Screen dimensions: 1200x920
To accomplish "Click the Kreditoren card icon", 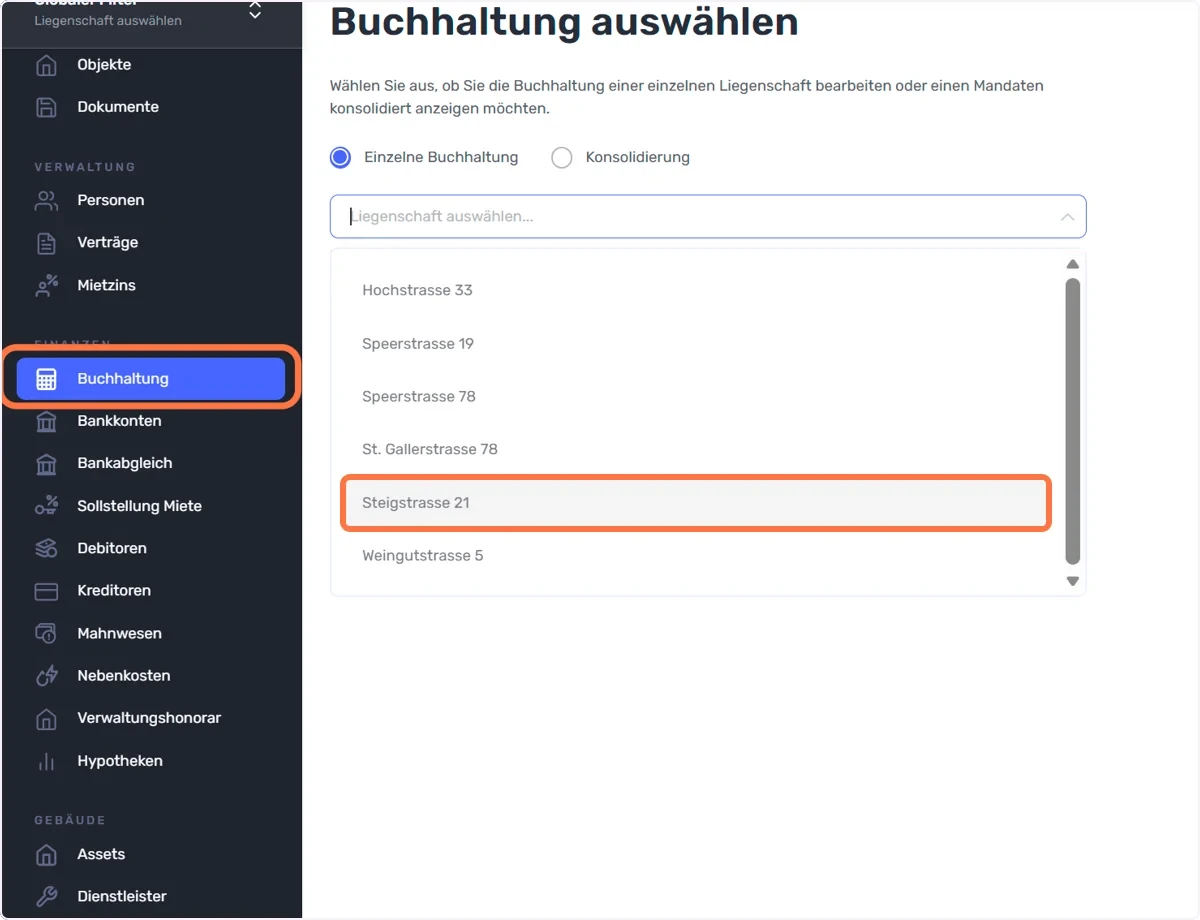I will pyautogui.click(x=46, y=591).
